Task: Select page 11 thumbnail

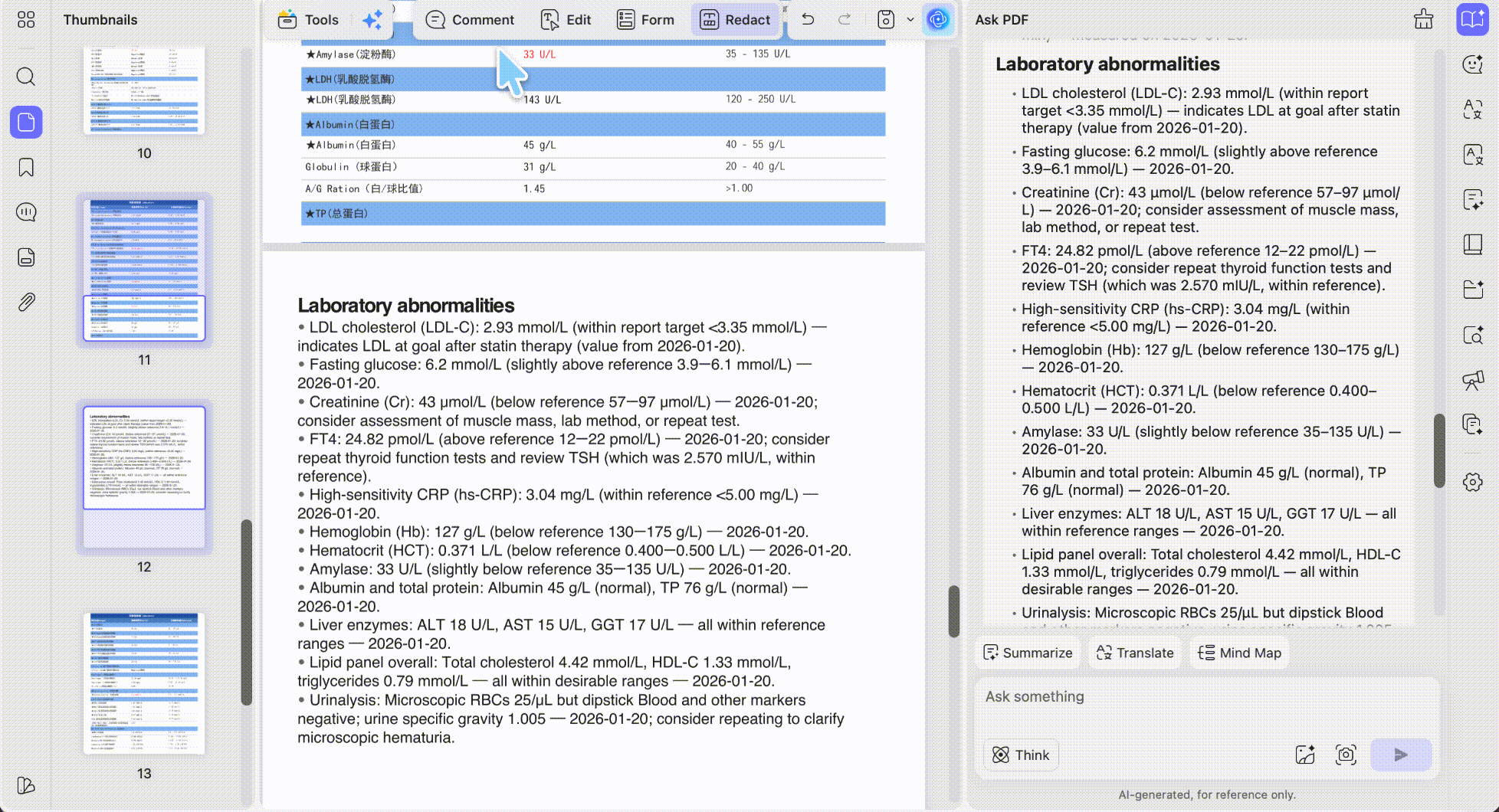Action: click(x=144, y=270)
